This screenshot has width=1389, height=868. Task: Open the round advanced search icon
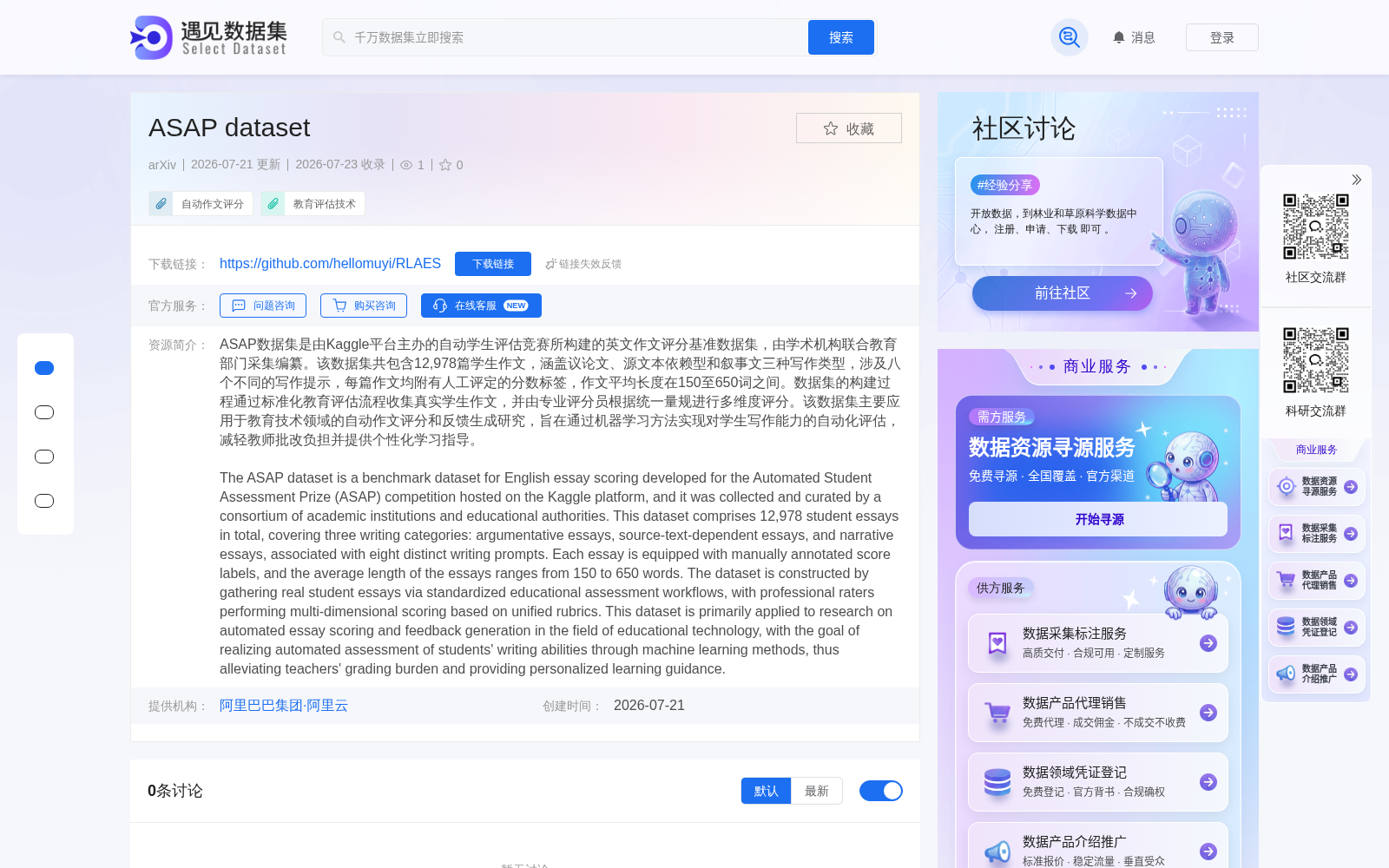point(1070,37)
